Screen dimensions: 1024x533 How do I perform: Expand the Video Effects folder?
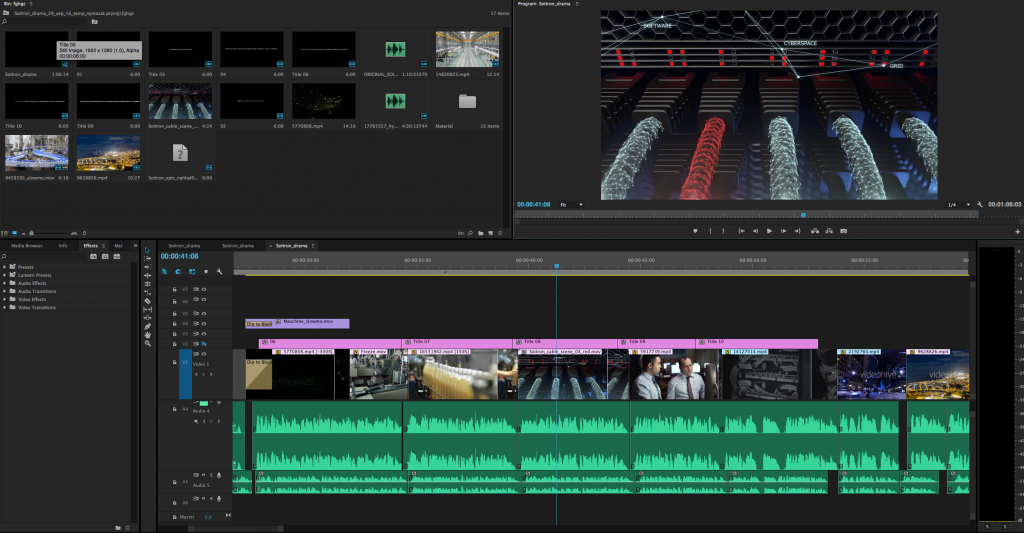[5, 299]
